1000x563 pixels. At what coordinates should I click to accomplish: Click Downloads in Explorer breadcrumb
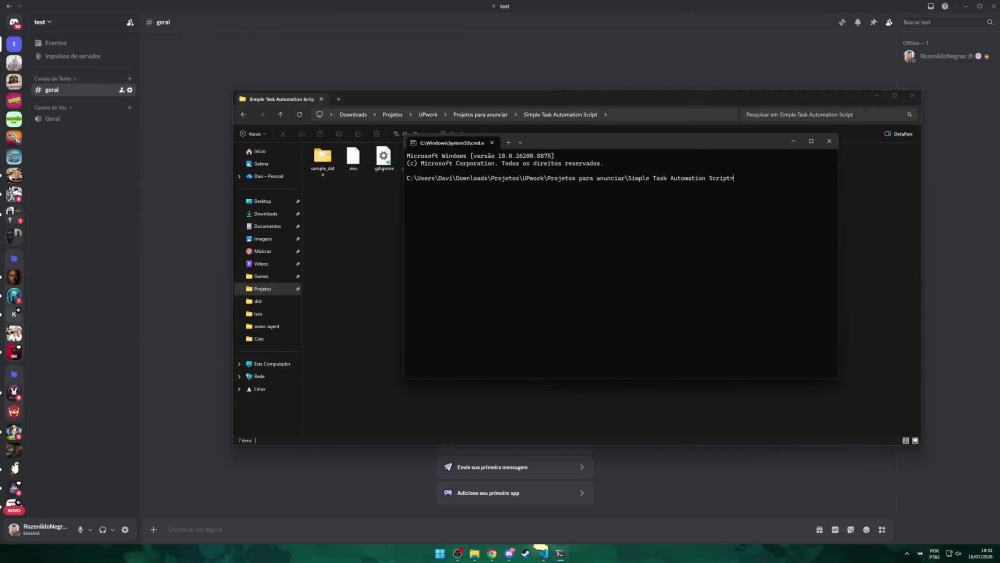(x=353, y=115)
